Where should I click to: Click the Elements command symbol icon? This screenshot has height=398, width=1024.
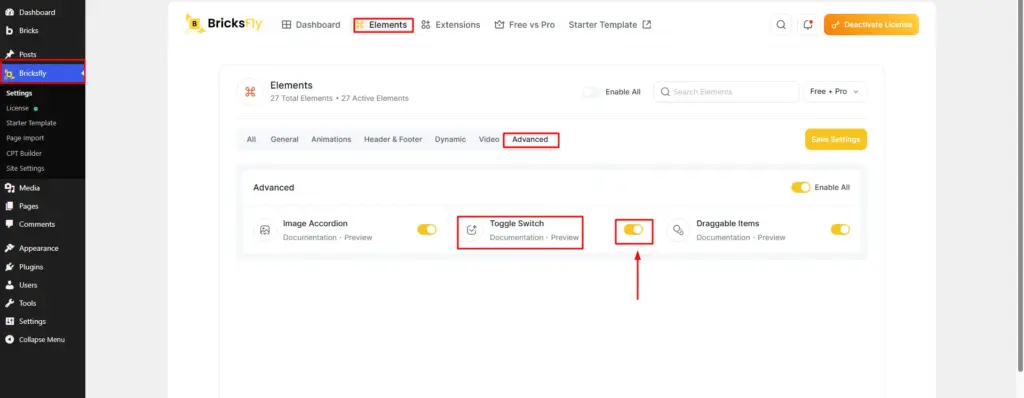coord(249,91)
